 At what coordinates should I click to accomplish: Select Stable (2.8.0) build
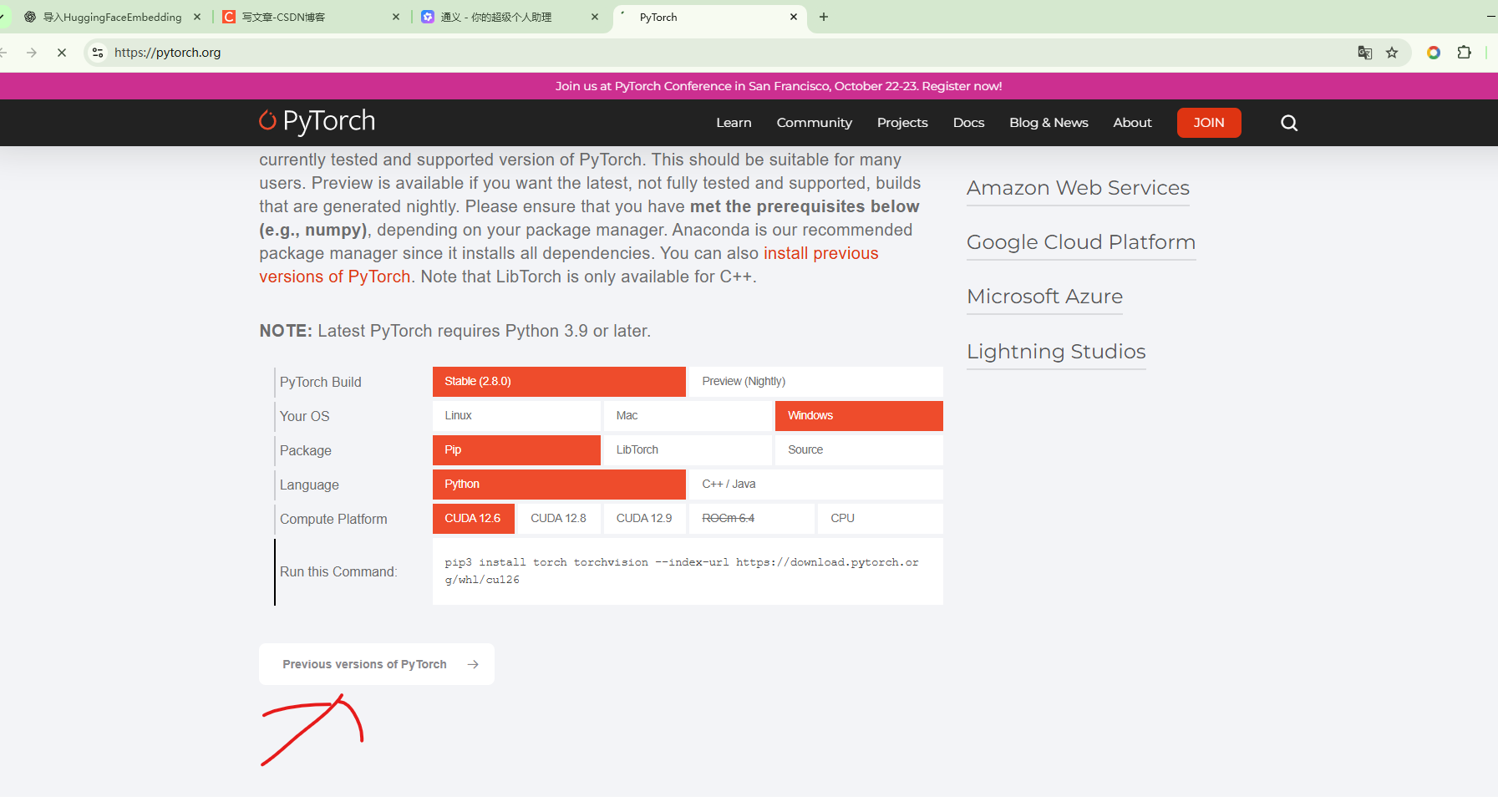pyautogui.click(x=559, y=382)
